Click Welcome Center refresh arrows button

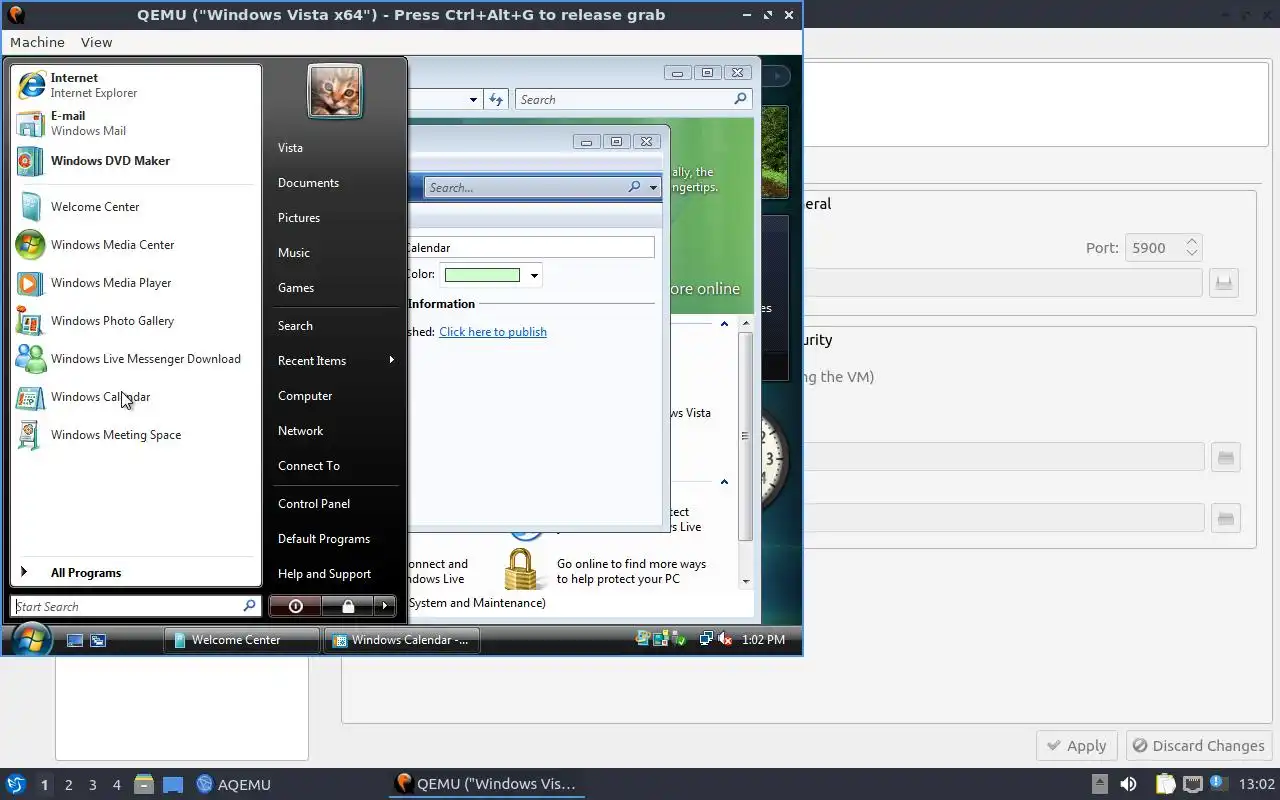(x=496, y=99)
